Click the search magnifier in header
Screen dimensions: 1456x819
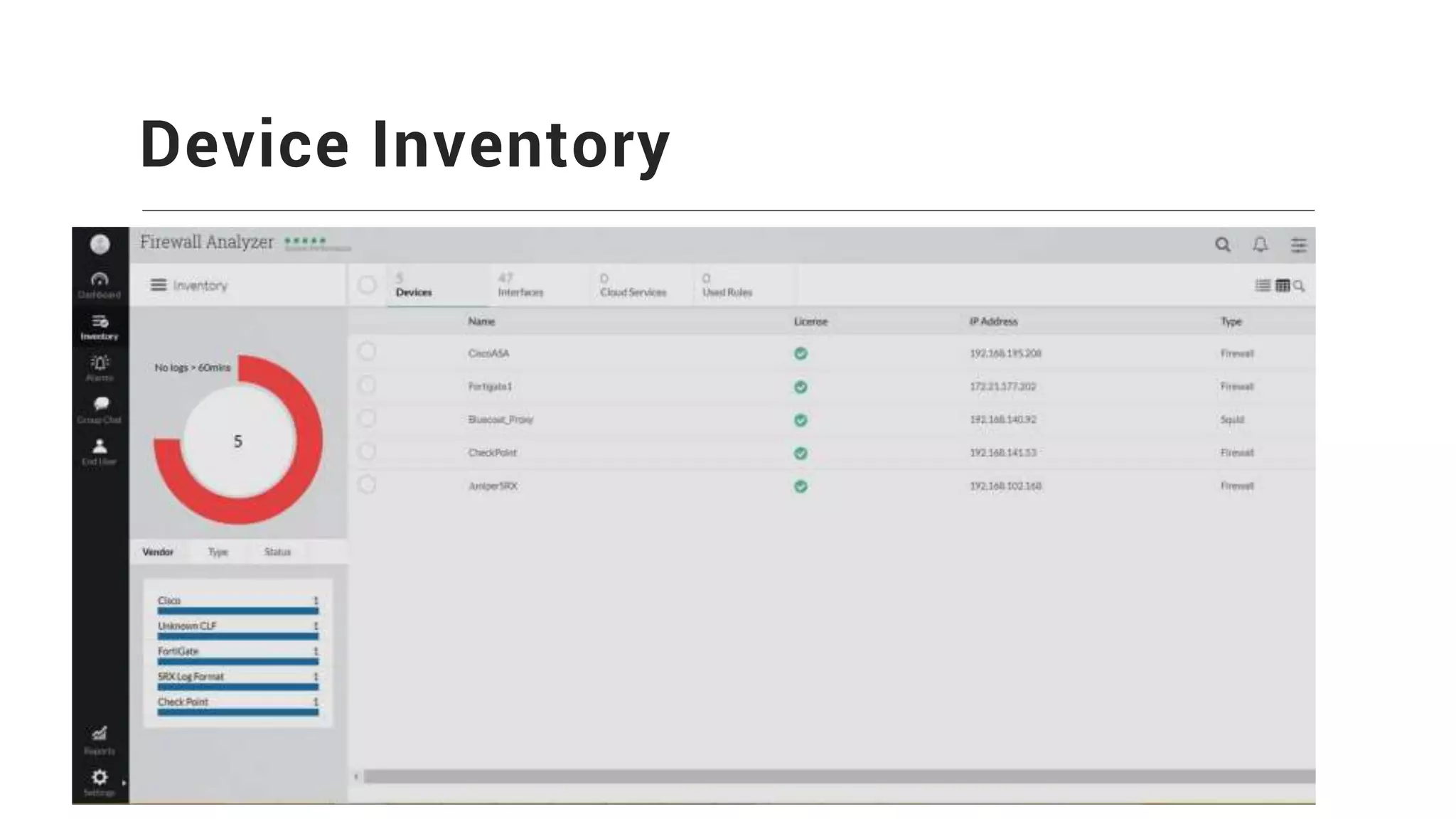pyautogui.click(x=1222, y=245)
